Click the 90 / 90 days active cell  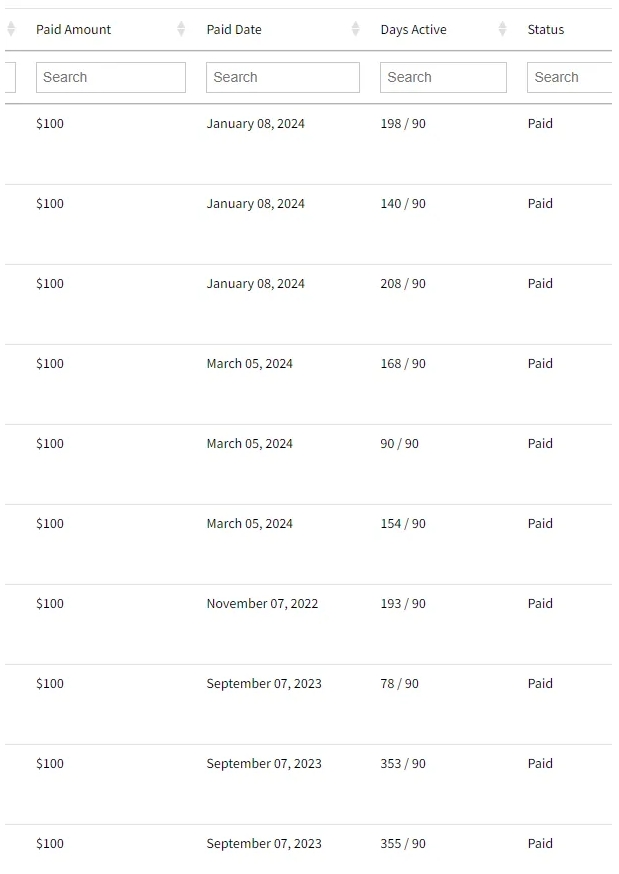399,444
